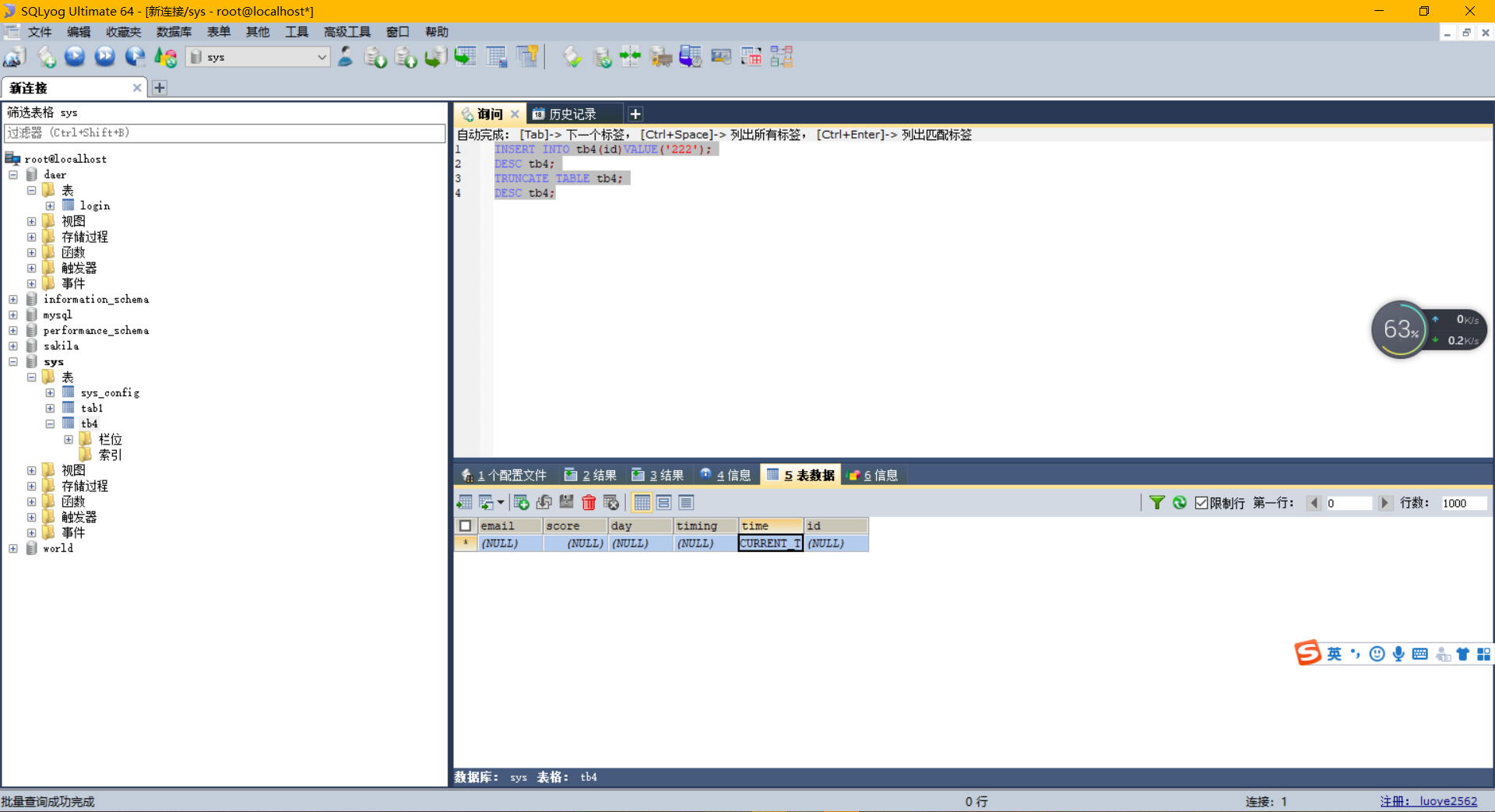The width and height of the screenshot is (1495, 812).
Task: Close the 询问 query tab
Action: point(515,114)
